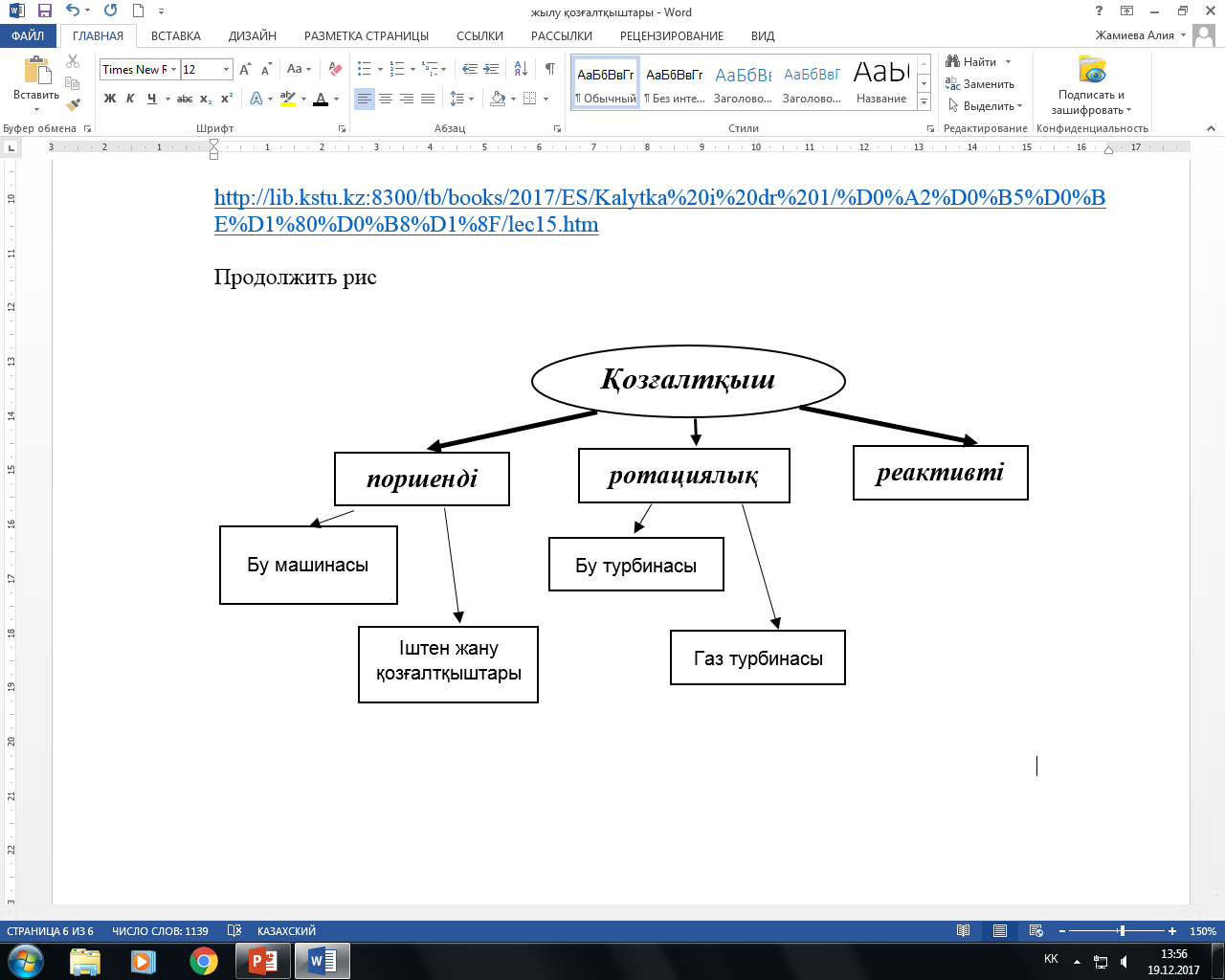Open the font name dropdown list

click(x=174, y=69)
